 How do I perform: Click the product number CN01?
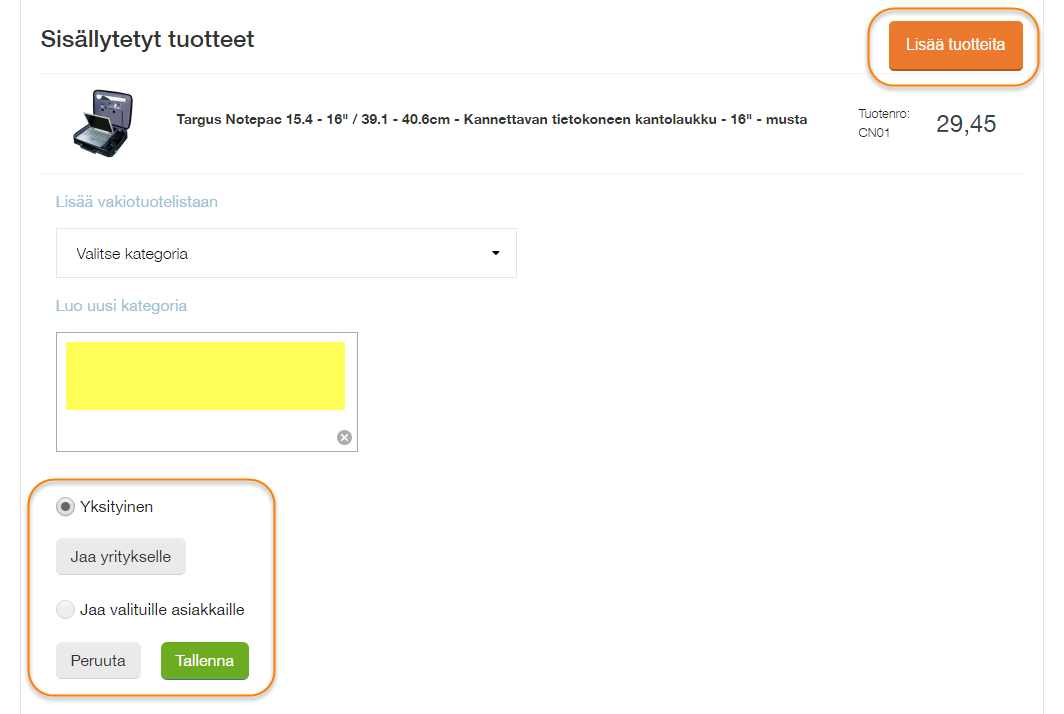click(874, 133)
